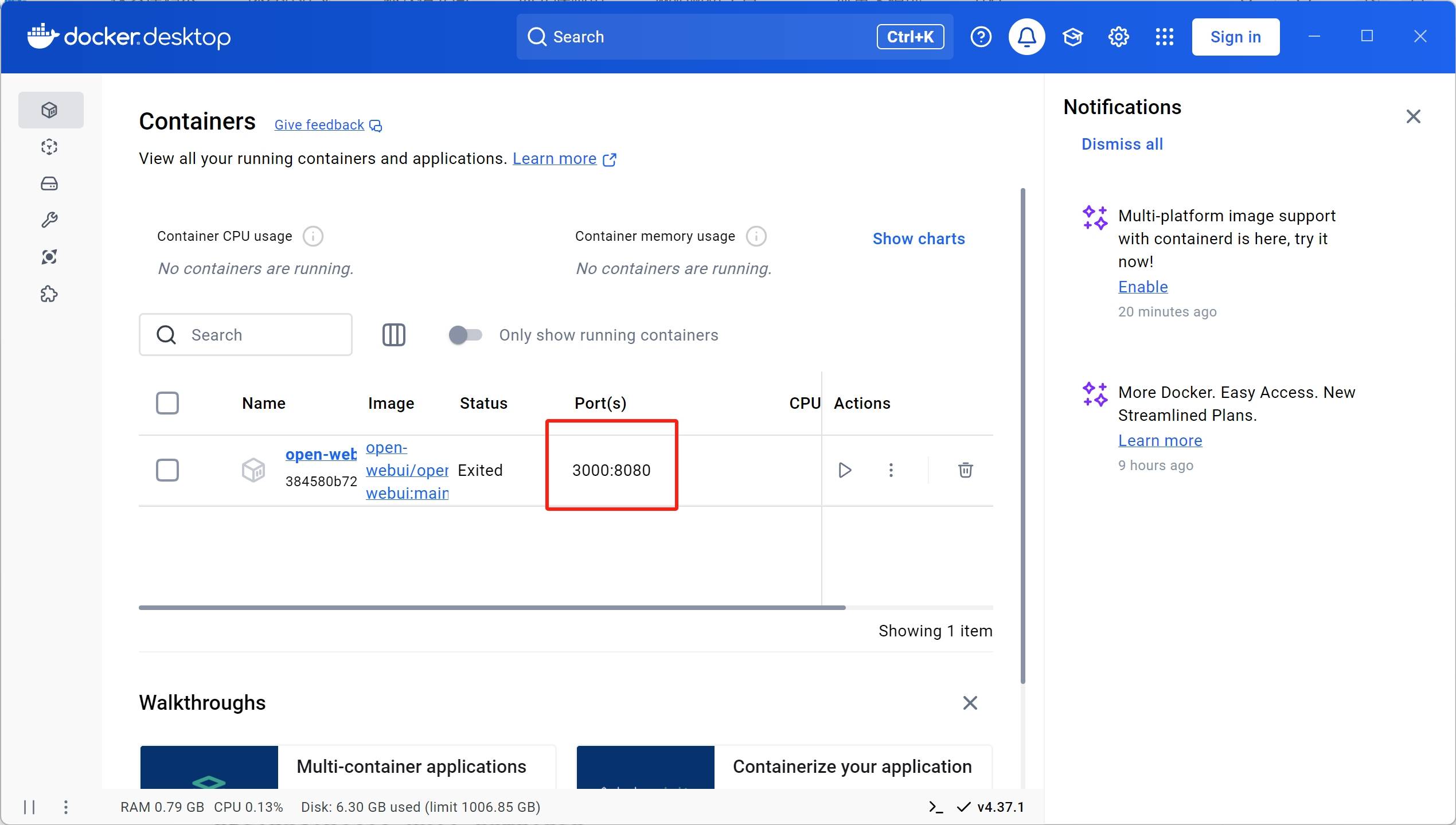The image size is (1456, 825).
Task: Open Docker Scout in sidebar
Action: click(49, 257)
